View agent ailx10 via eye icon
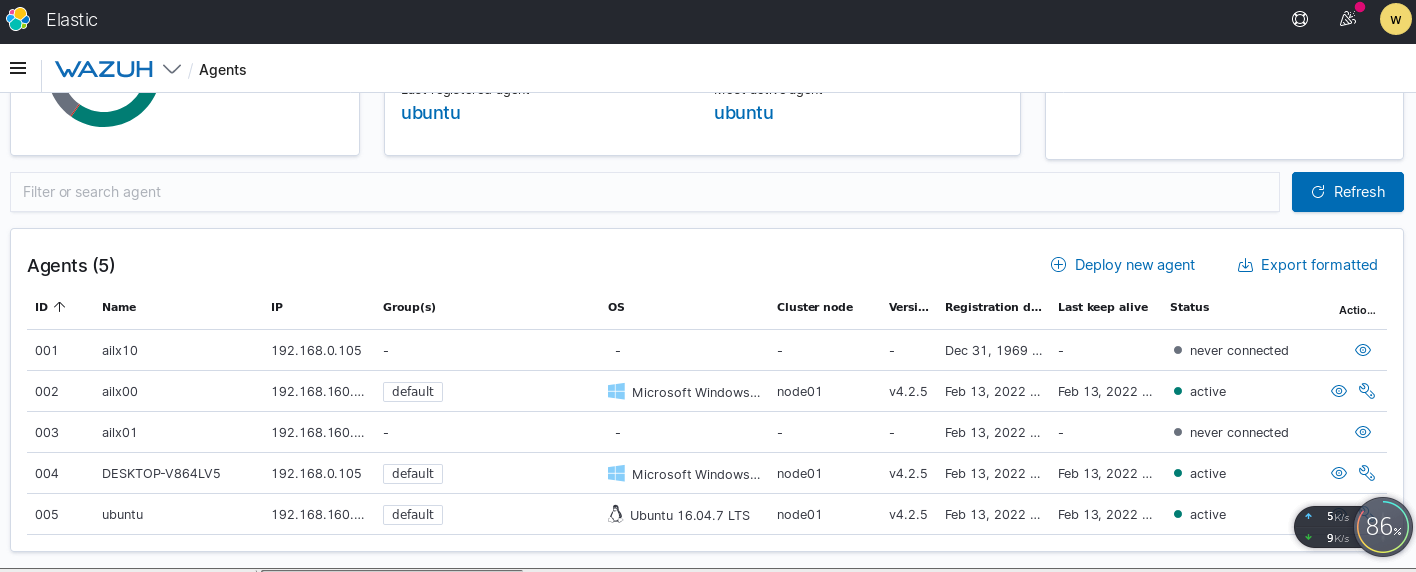Image resolution: width=1416 pixels, height=572 pixels. pyautogui.click(x=1362, y=350)
